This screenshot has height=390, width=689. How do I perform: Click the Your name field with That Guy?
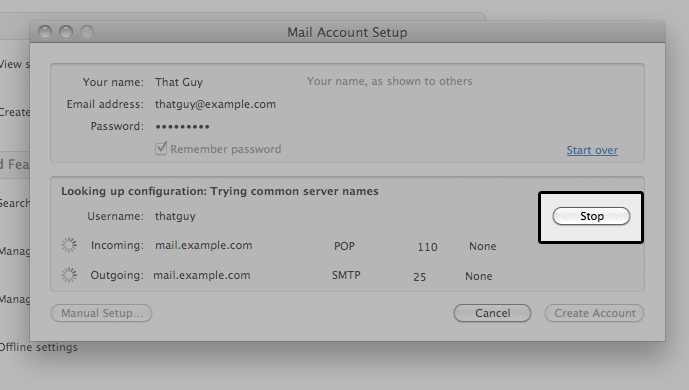(x=179, y=82)
